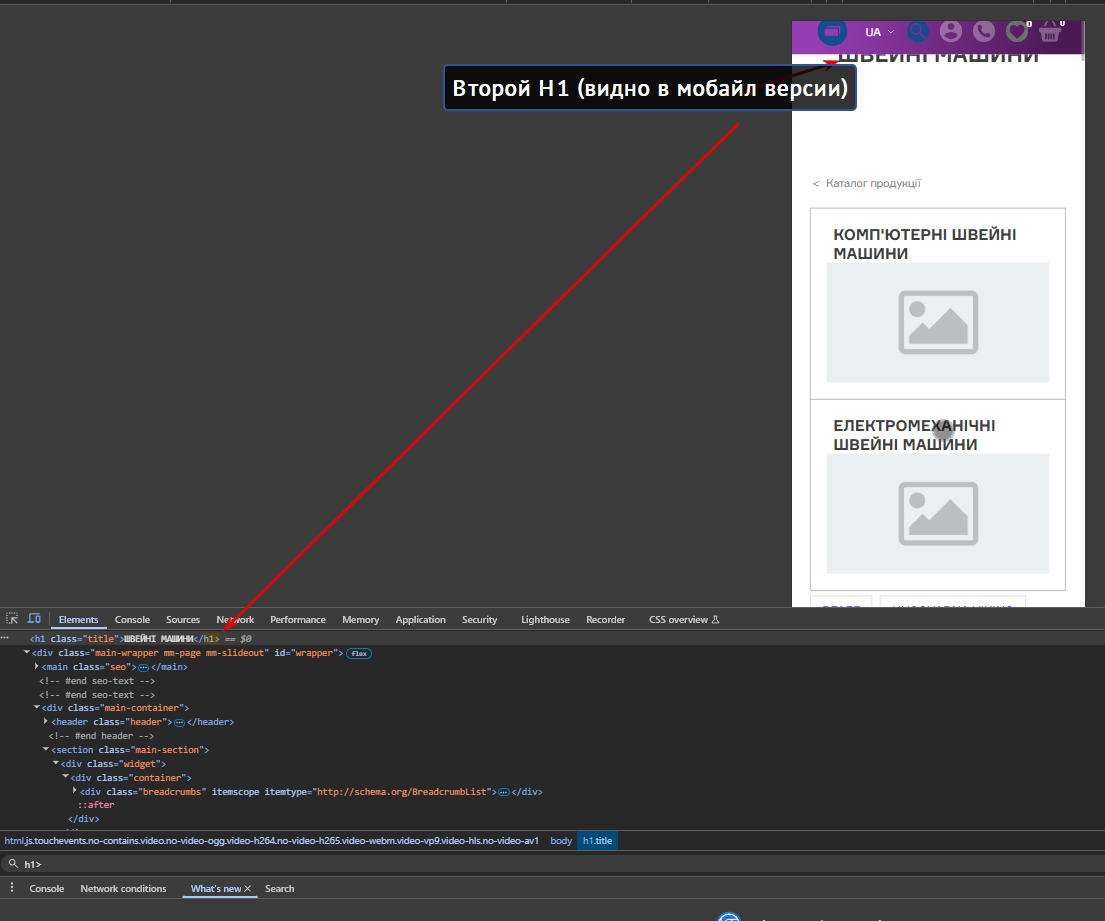Open the Sources panel tab
The width and height of the screenshot is (1105, 921).
pos(183,619)
